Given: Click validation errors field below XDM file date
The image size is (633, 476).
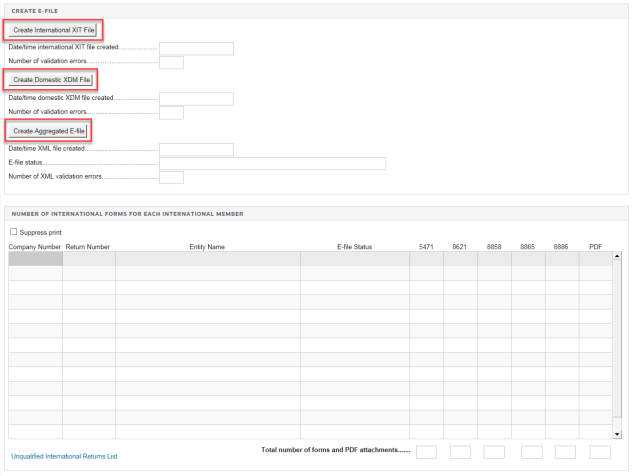Looking at the screenshot, I should [171, 112].
